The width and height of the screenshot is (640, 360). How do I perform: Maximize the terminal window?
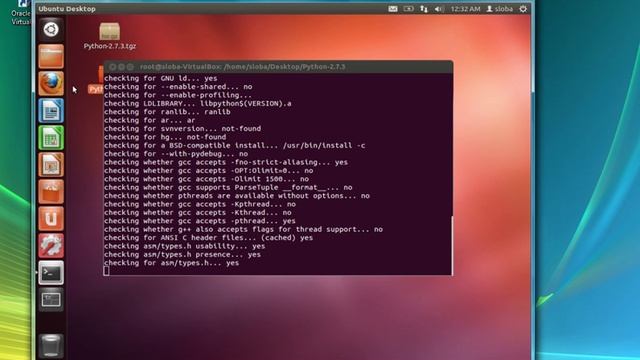click(130, 67)
